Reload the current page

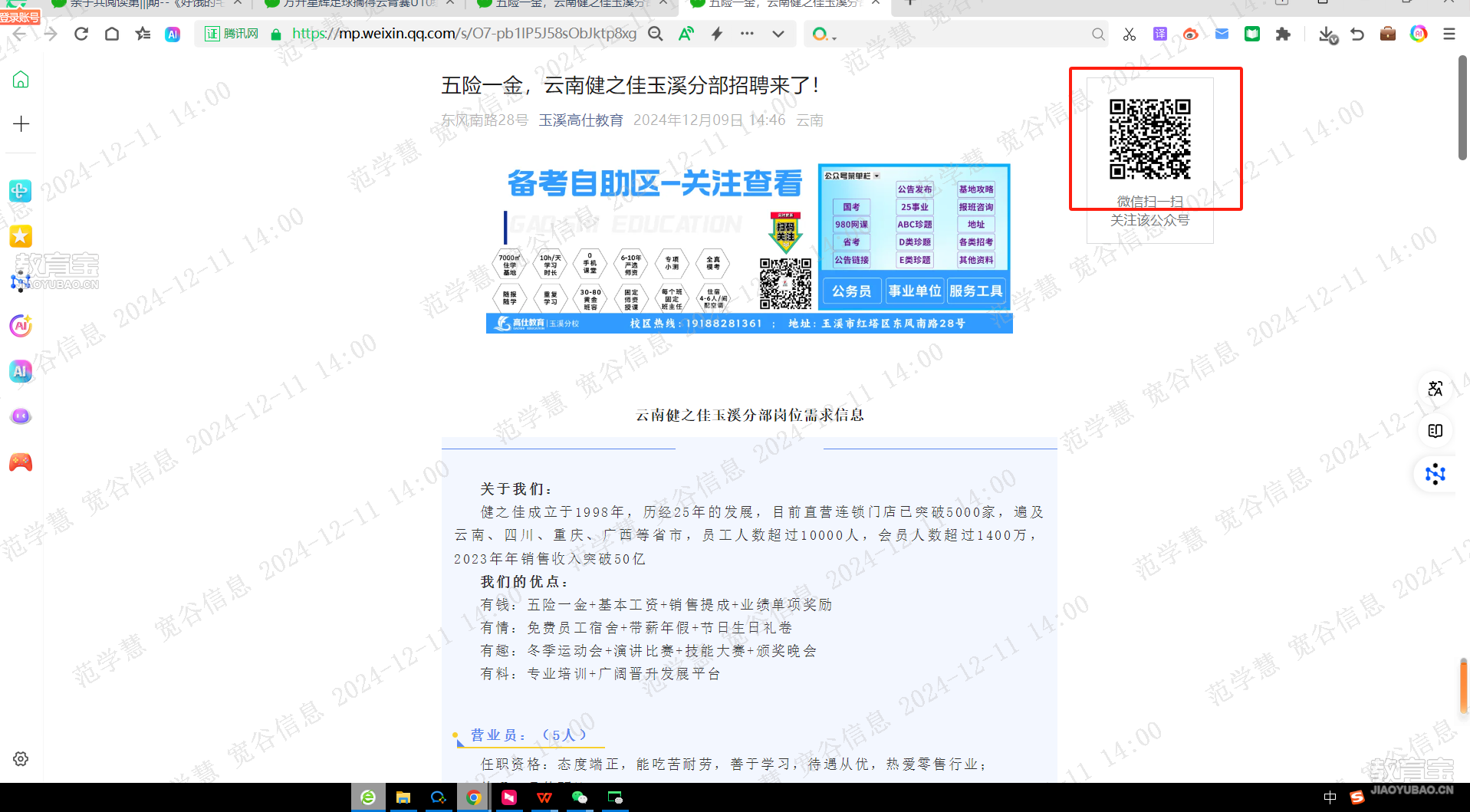[x=81, y=34]
